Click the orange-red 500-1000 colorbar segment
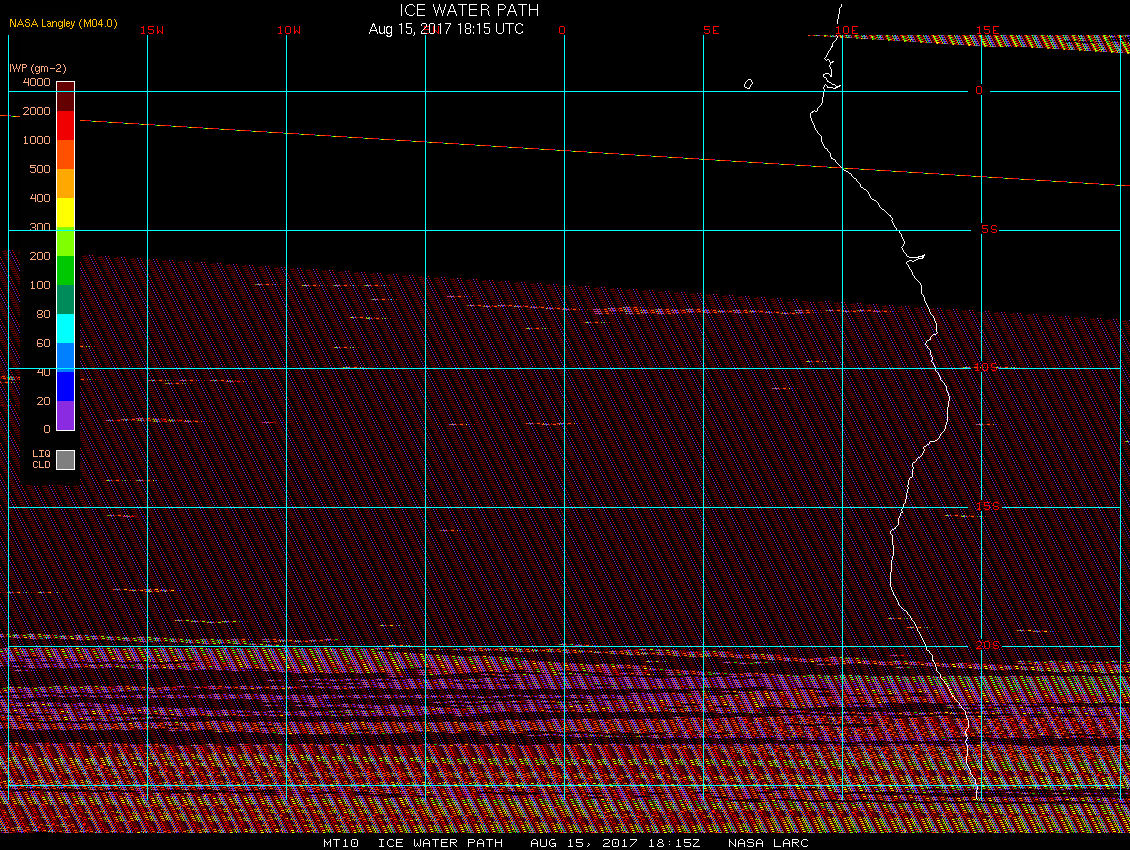Screen dimensions: 1130x850 66,154
